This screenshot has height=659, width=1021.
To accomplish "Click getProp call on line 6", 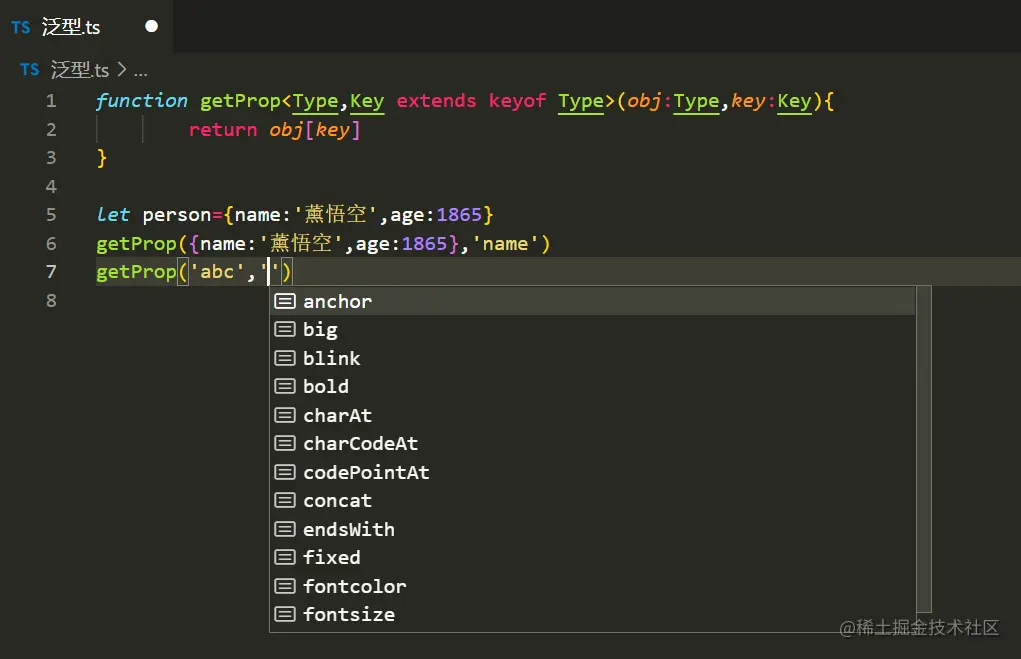I will pyautogui.click(x=136, y=244).
